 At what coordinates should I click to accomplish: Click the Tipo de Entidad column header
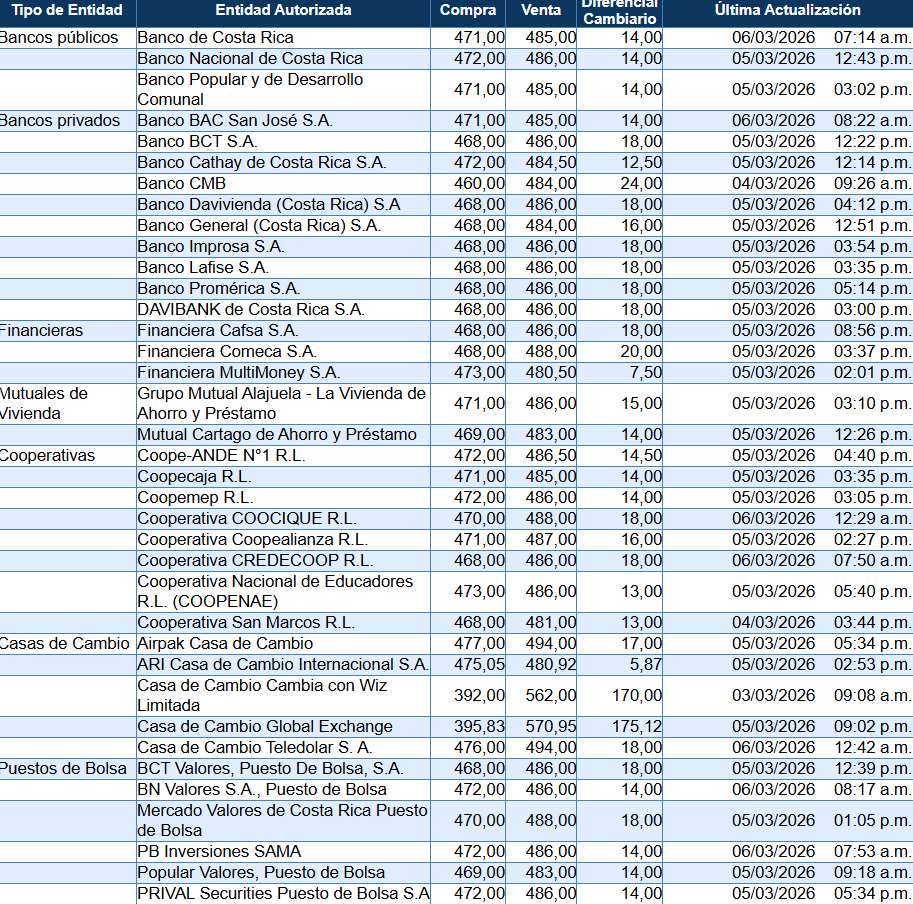tap(67, 10)
